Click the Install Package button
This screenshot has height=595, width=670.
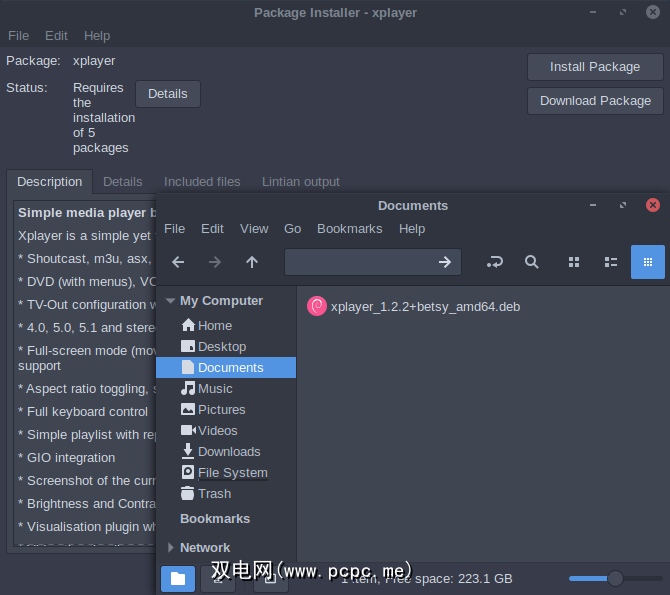click(x=595, y=67)
